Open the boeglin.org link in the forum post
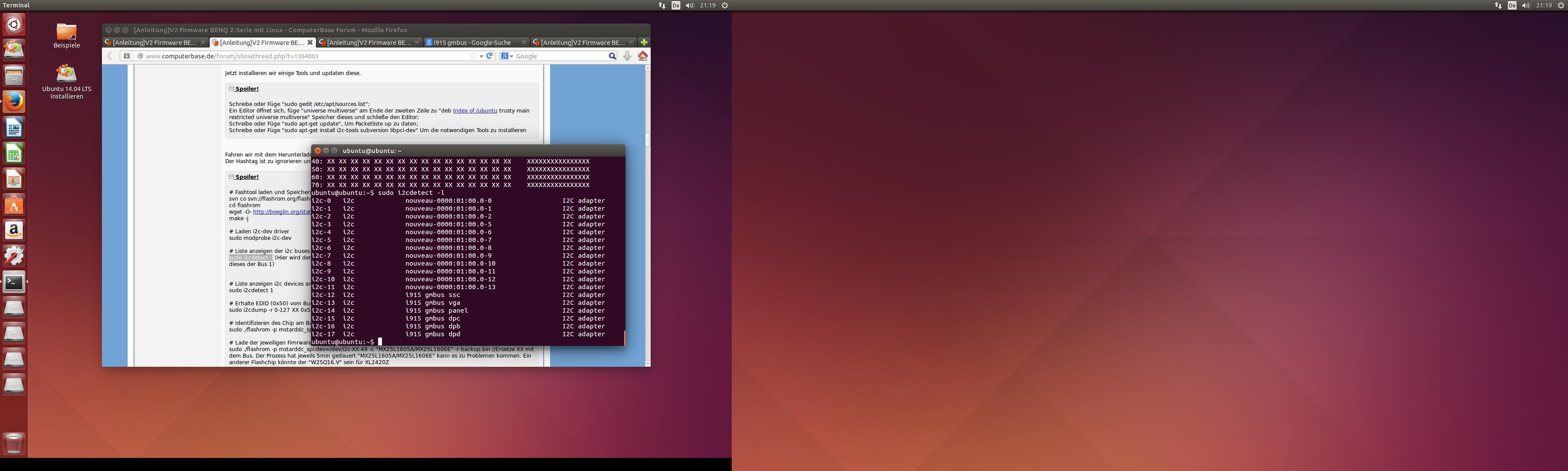 point(282,212)
